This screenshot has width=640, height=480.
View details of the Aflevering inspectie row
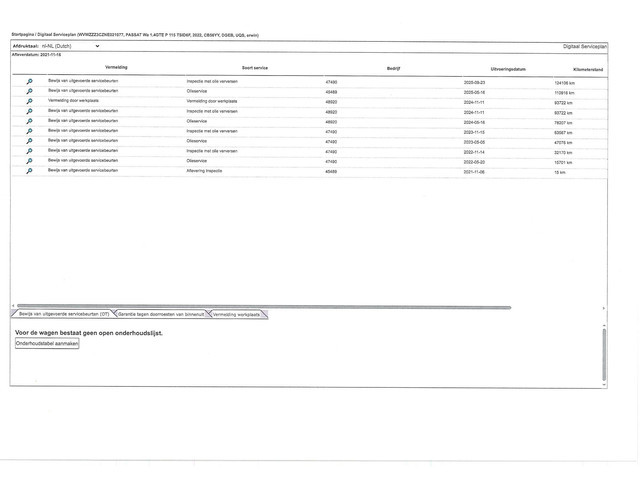coord(29,172)
